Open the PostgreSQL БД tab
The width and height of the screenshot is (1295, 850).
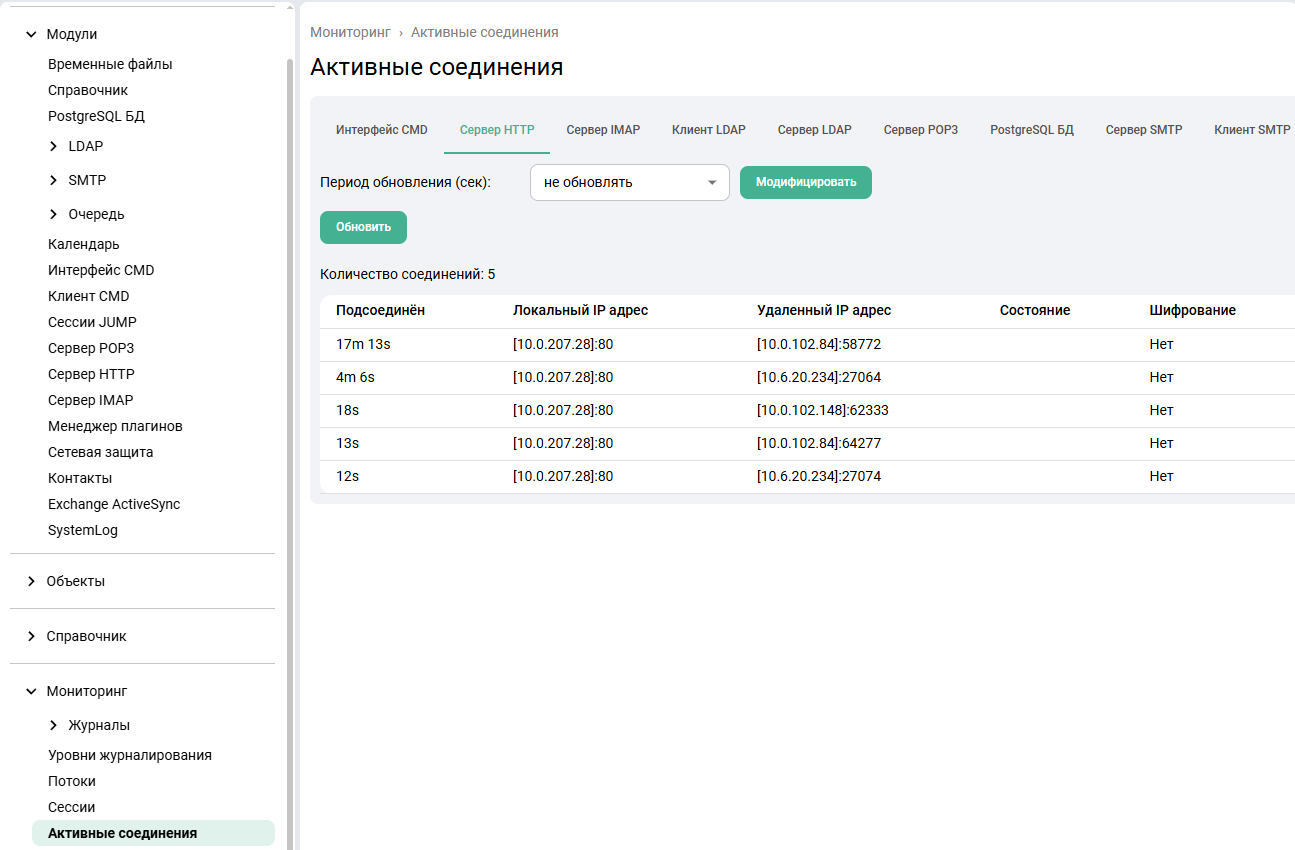1031,130
